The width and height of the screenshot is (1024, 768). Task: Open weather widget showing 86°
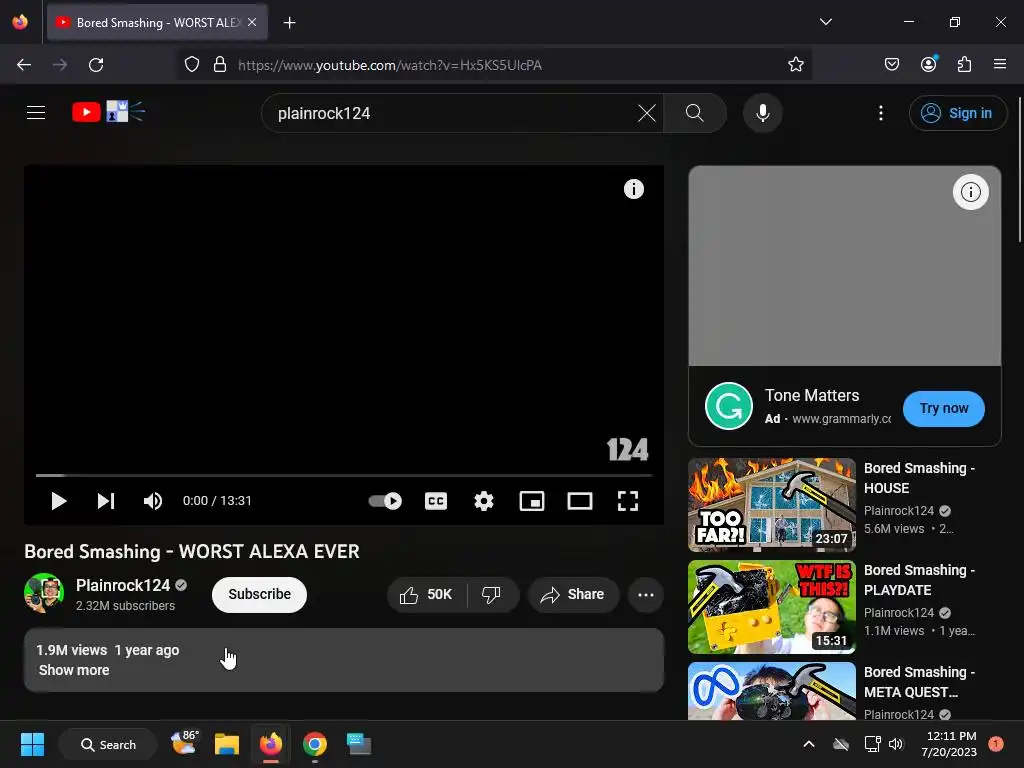click(x=184, y=743)
